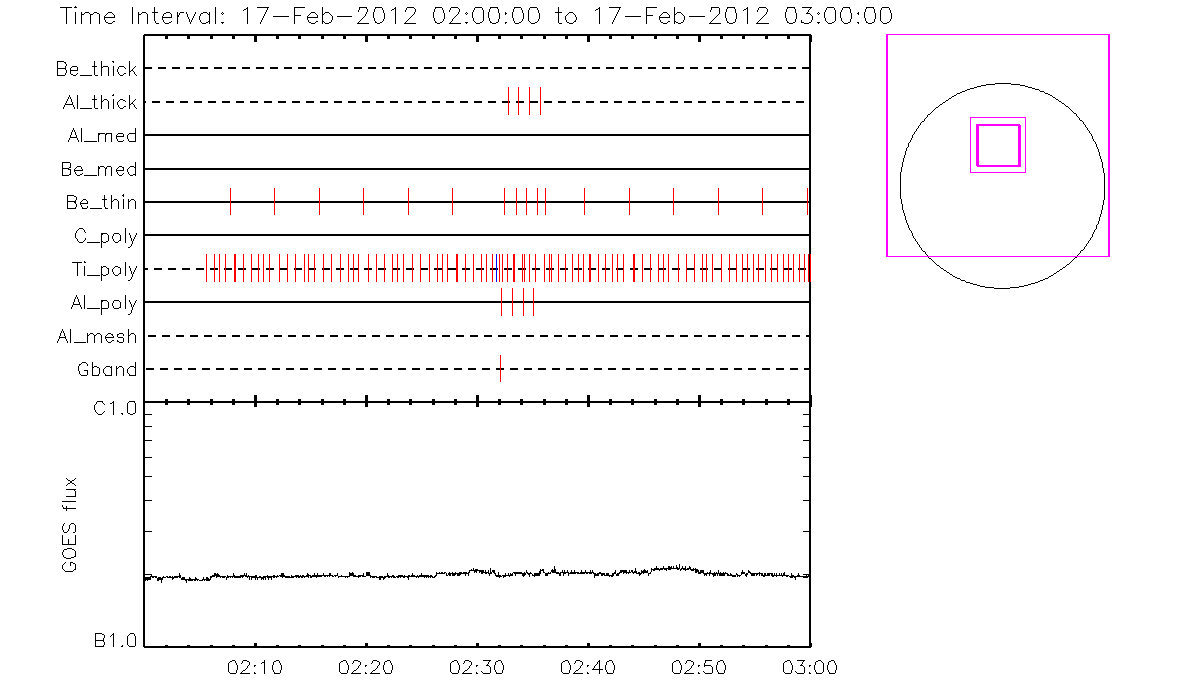Click the Al_mesh filter label
1200x700 pixels.
[97, 337]
